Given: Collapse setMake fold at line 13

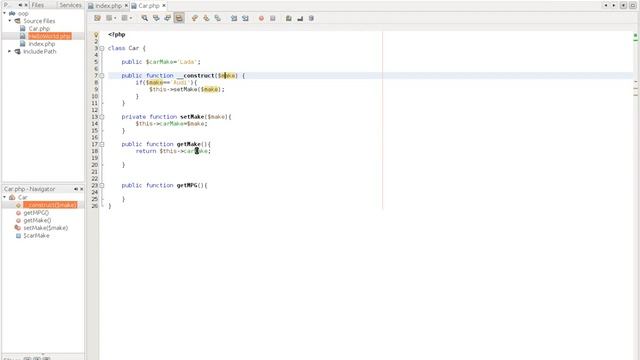Looking at the screenshot, I should click(102, 117).
